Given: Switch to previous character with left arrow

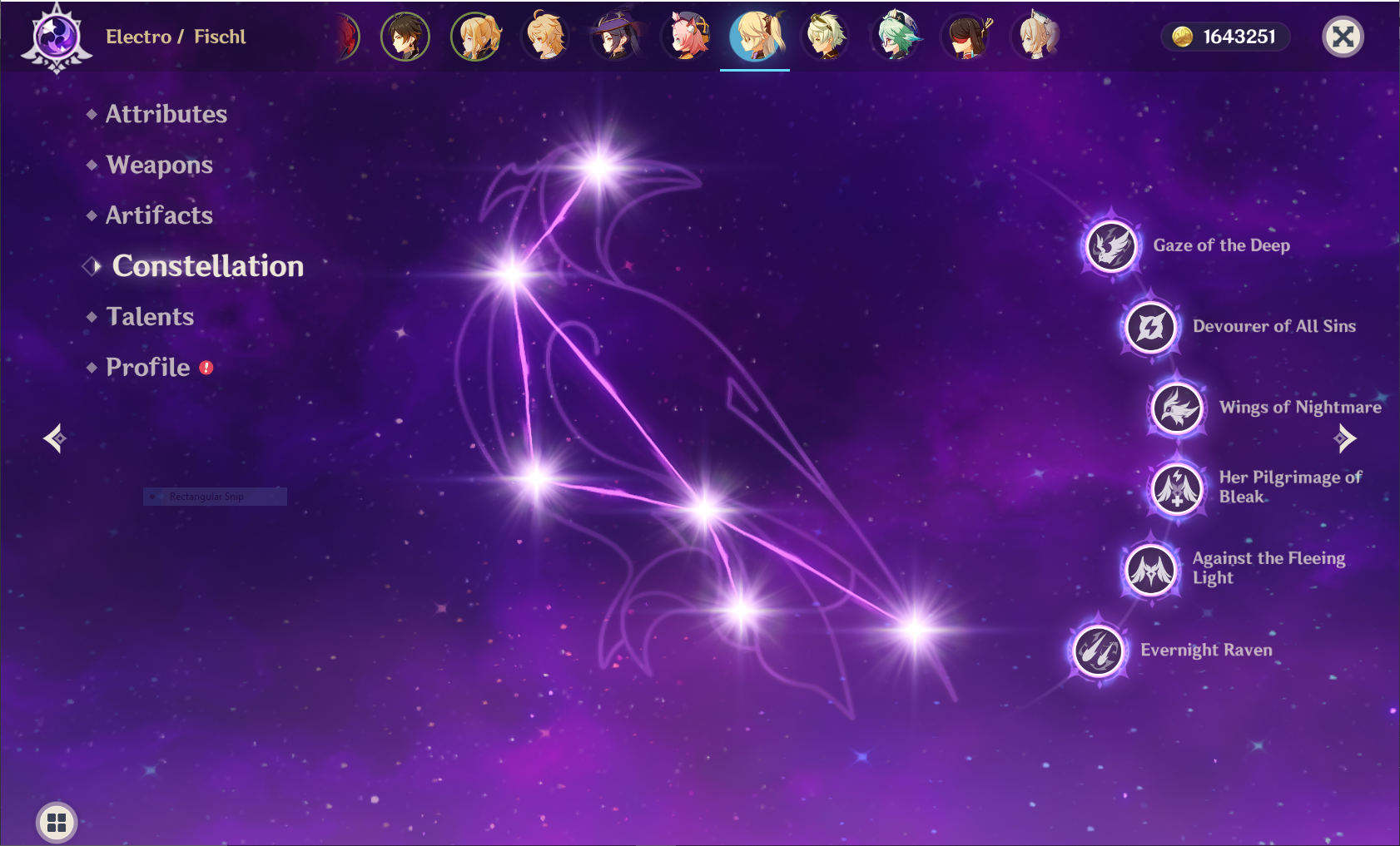Looking at the screenshot, I should click(x=55, y=438).
